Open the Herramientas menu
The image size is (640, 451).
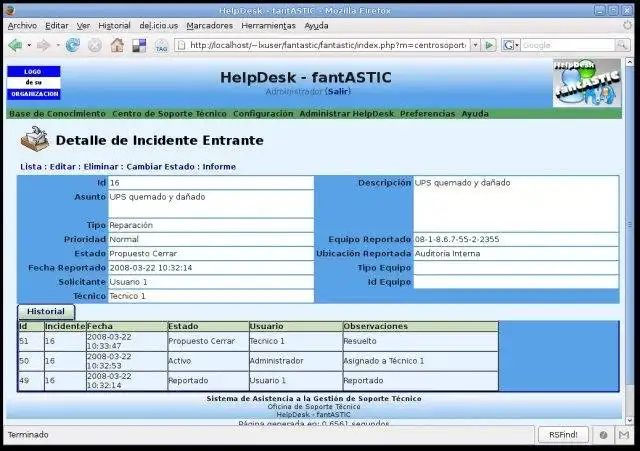click(x=268, y=26)
